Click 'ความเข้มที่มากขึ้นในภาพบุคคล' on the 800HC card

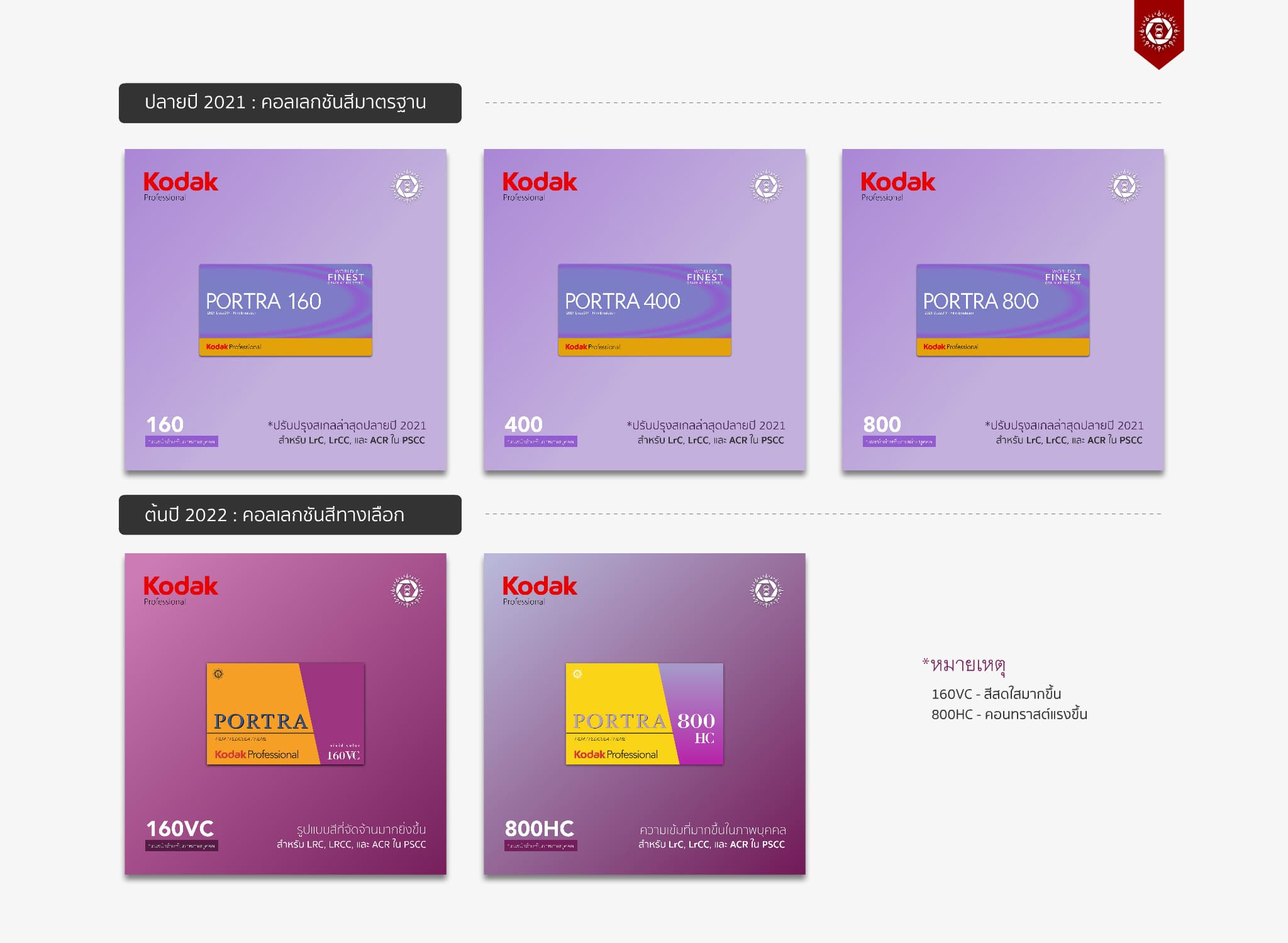(713, 830)
